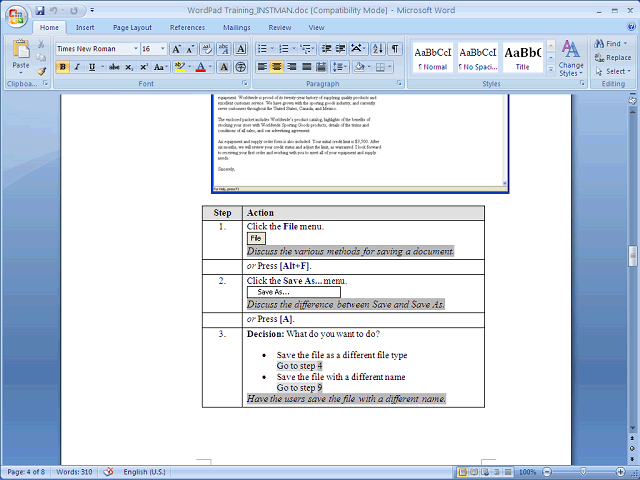The height and width of the screenshot is (480, 640).
Task: Click the spelling check status icon
Action: pos(108,472)
